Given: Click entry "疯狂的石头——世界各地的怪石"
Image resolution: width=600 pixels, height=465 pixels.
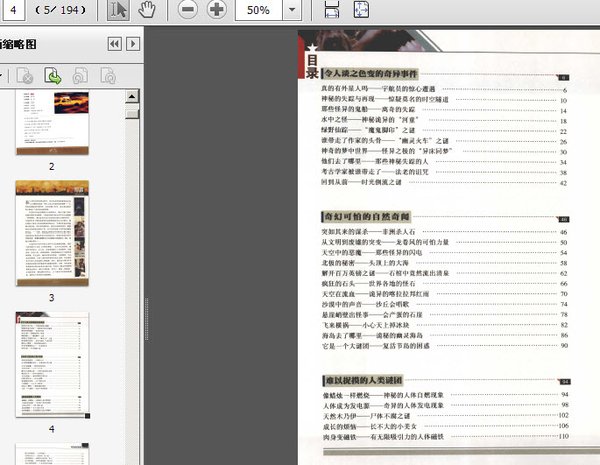Looking at the screenshot, I should point(368,284).
